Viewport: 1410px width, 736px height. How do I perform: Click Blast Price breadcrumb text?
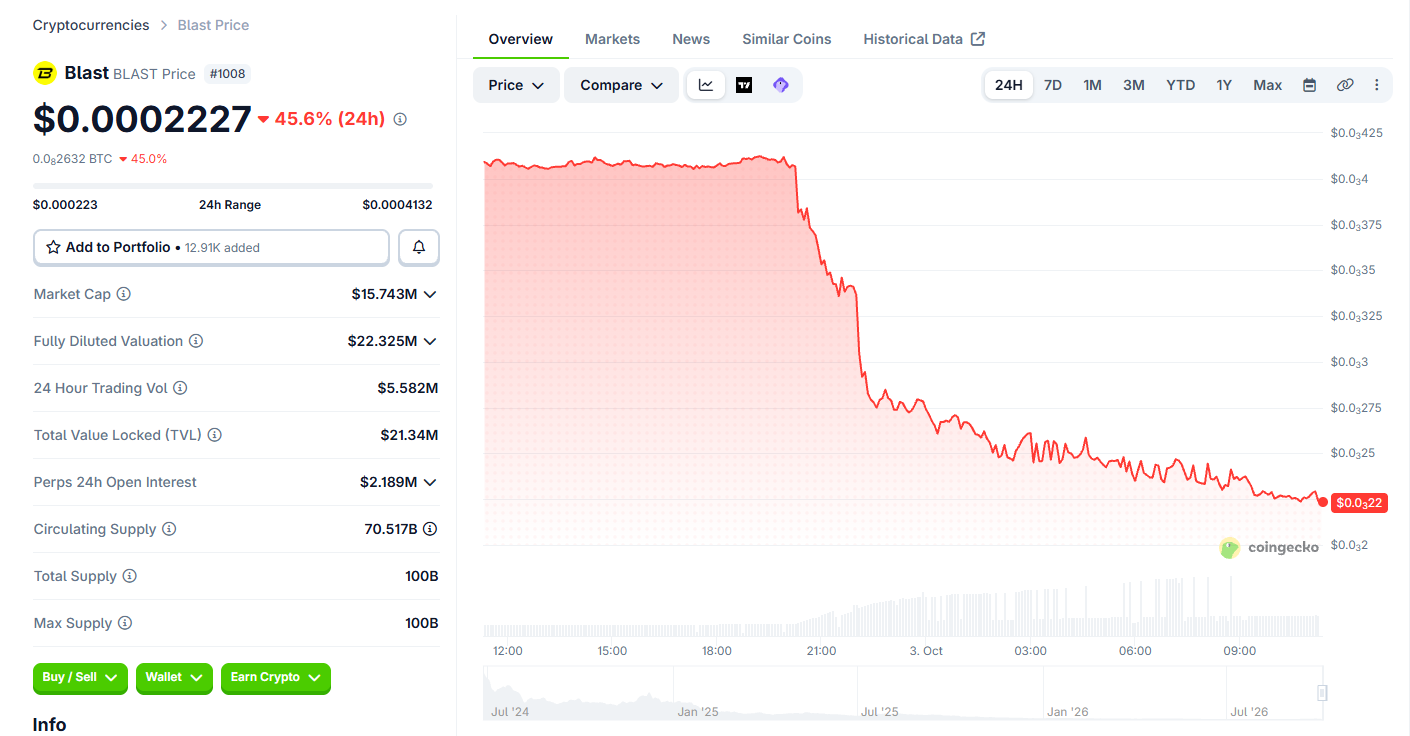213,25
